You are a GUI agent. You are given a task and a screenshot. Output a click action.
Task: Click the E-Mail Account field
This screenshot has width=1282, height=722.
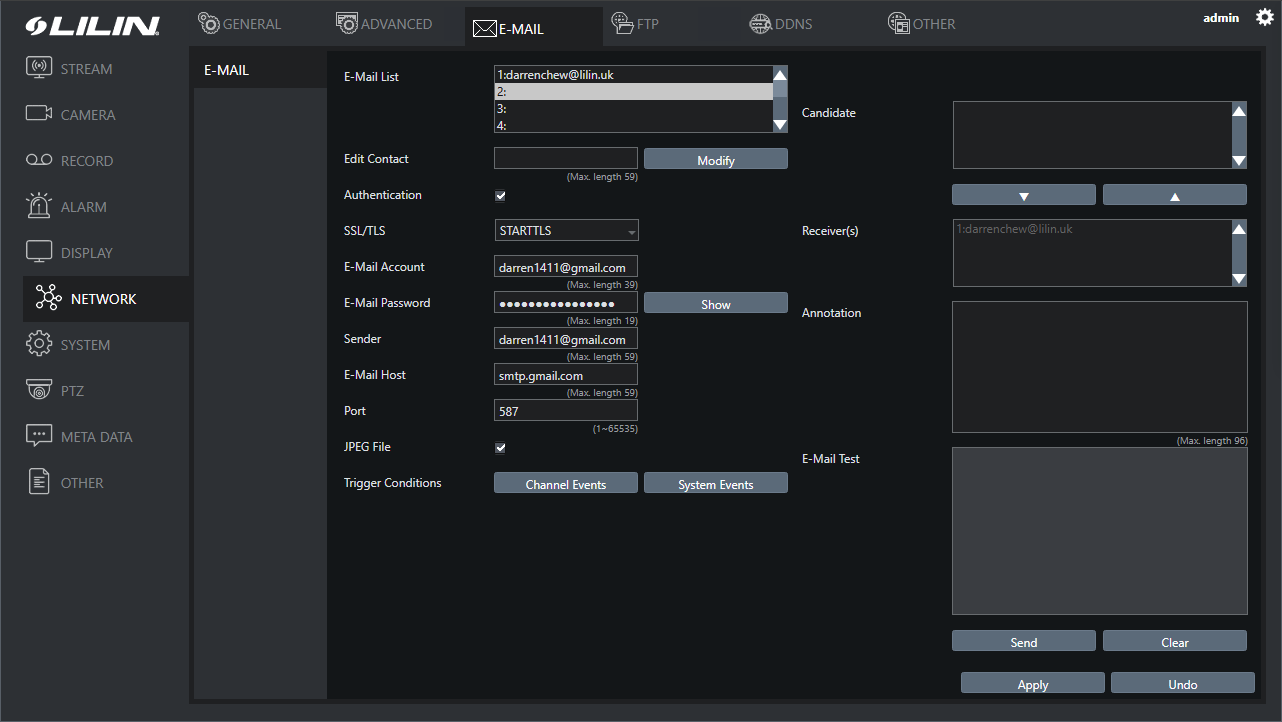point(566,266)
